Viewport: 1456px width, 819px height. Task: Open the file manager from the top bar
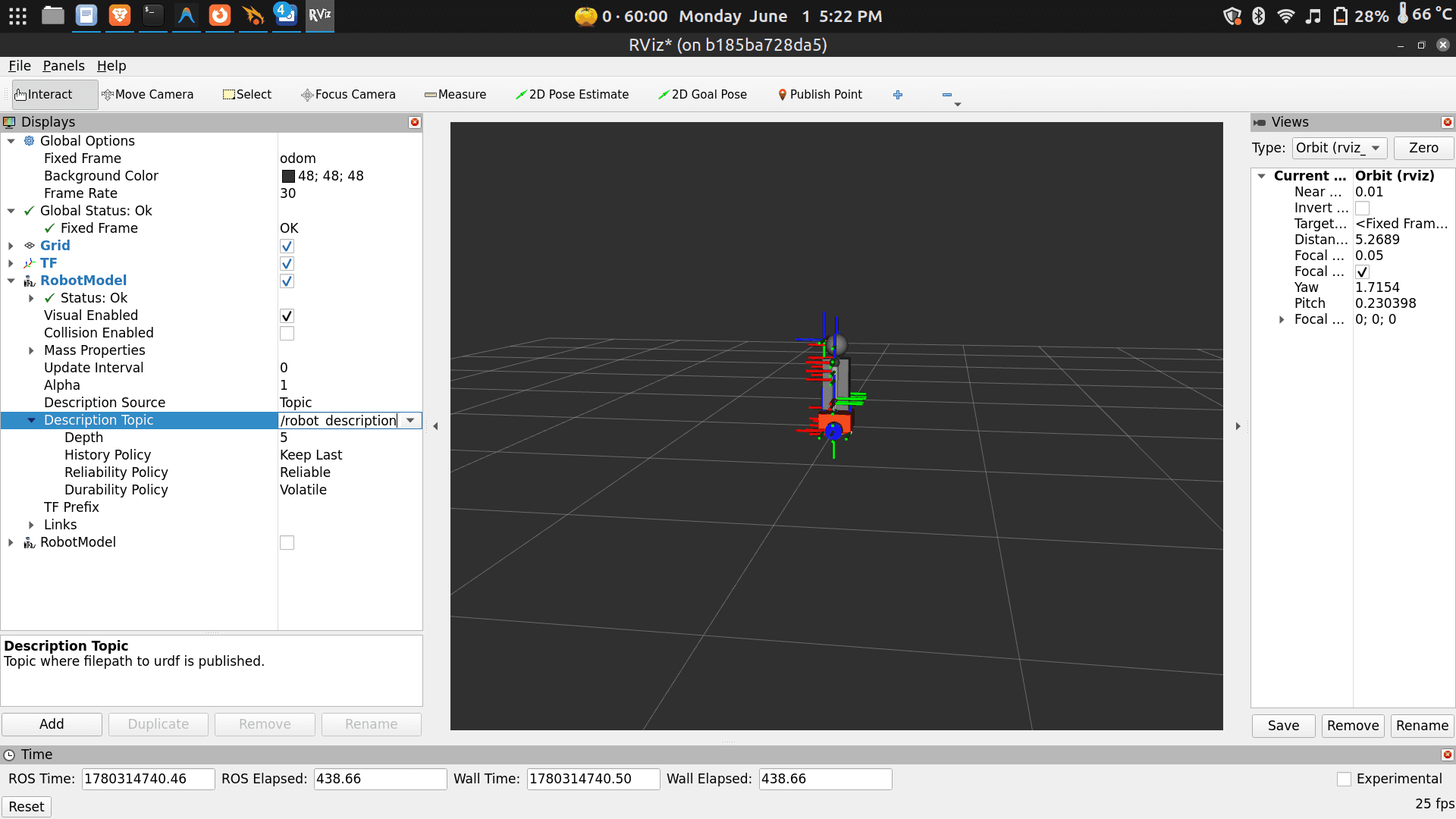point(52,15)
